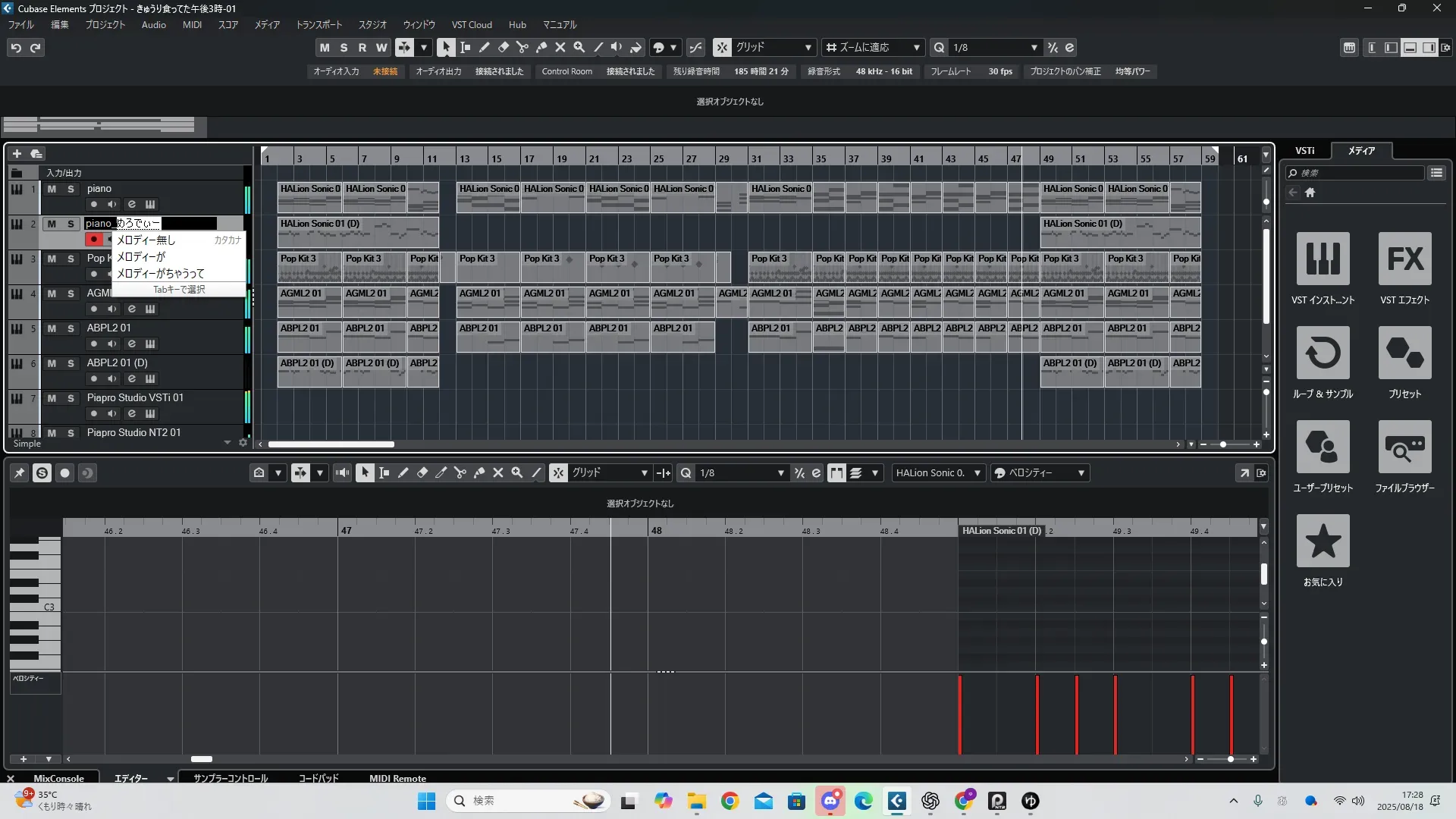Switch to the MixConsole tab

click(58, 778)
